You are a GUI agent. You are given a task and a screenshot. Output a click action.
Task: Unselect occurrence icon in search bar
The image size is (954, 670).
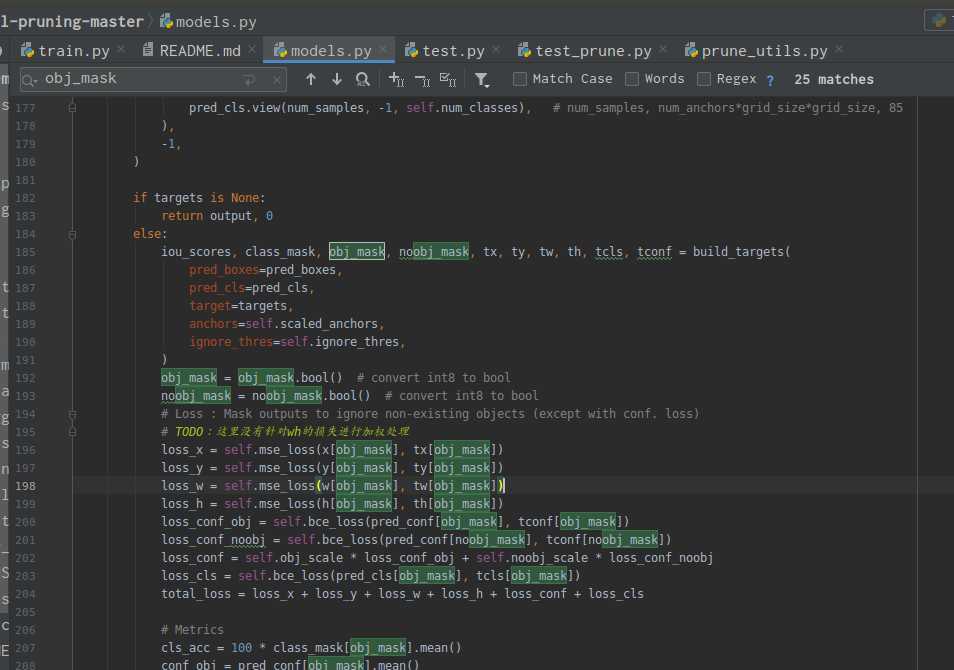[x=422, y=79]
